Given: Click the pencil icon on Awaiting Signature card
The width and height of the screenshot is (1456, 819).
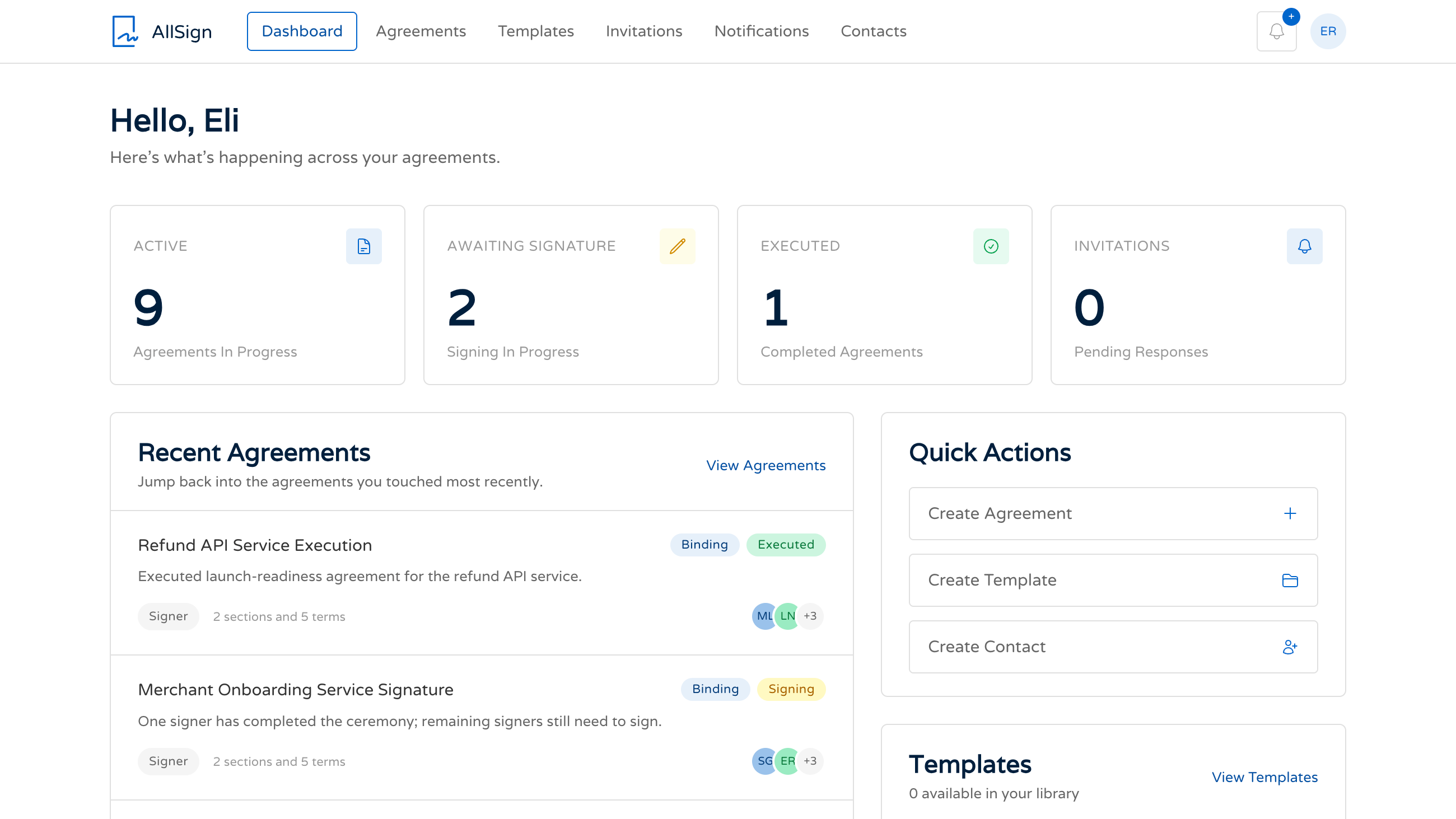Looking at the screenshot, I should (677, 246).
